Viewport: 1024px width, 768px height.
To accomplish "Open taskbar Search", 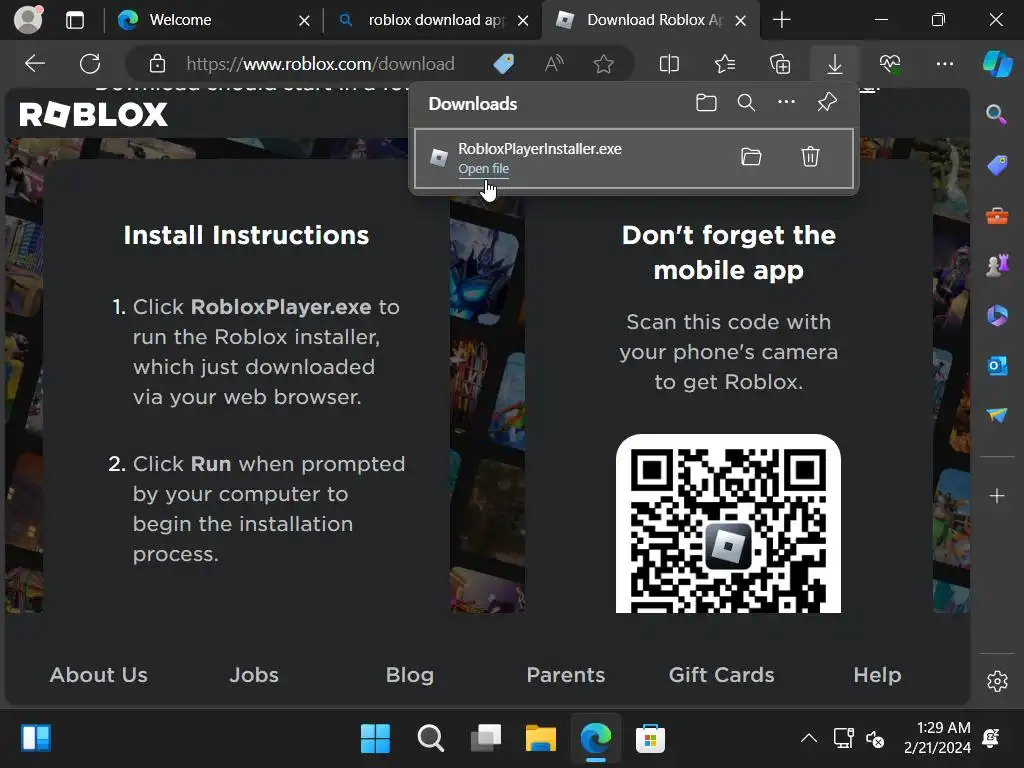I will (x=430, y=739).
